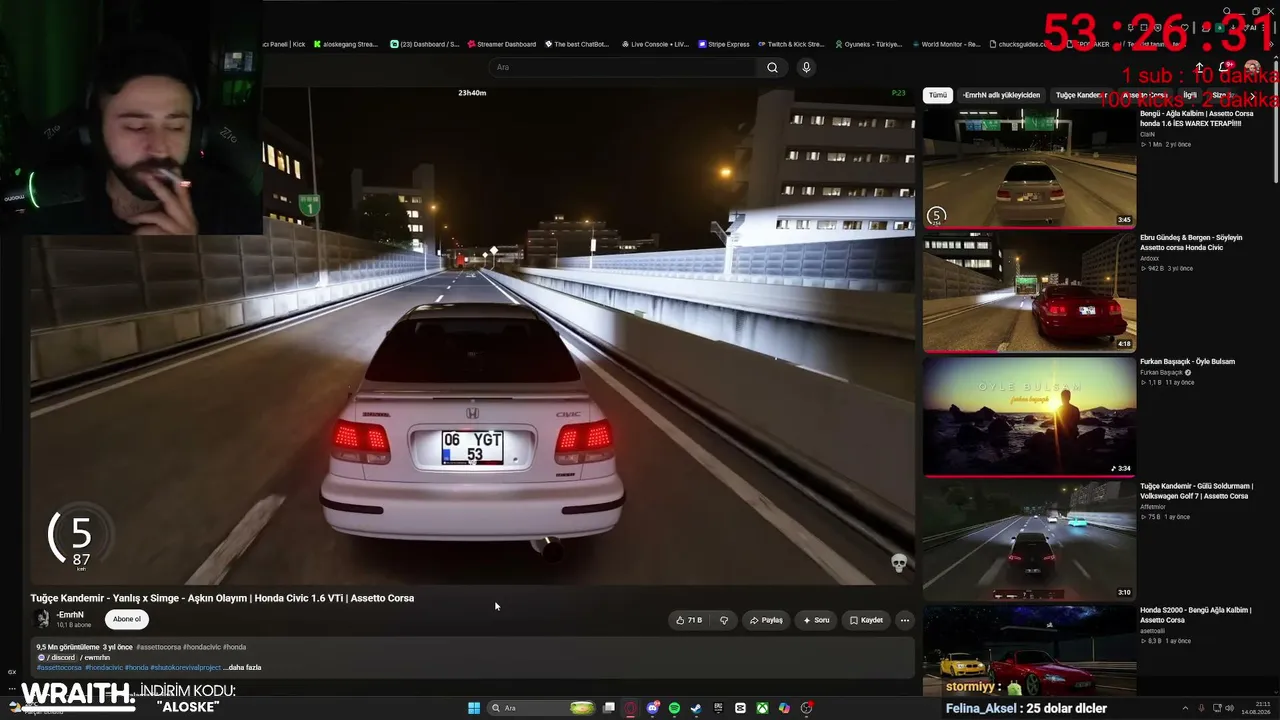
Task: Click the #shutokorevivalproject hashtag
Action: click(186, 668)
